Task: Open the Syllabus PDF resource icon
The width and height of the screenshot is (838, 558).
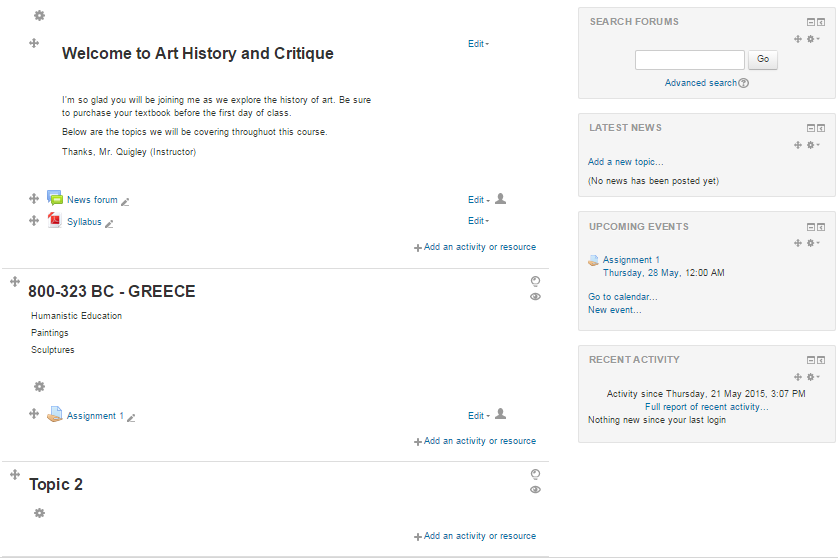Action: [x=55, y=221]
